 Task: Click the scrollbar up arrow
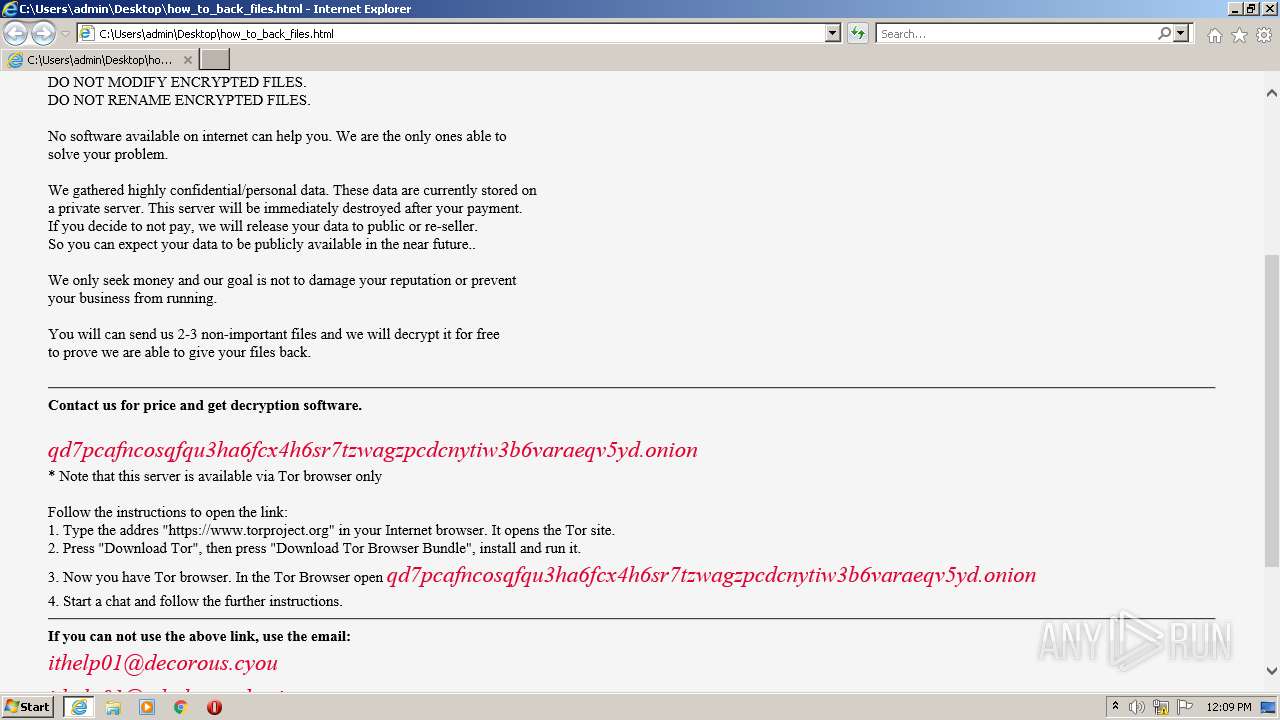pyautogui.click(x=1272, y=93)
